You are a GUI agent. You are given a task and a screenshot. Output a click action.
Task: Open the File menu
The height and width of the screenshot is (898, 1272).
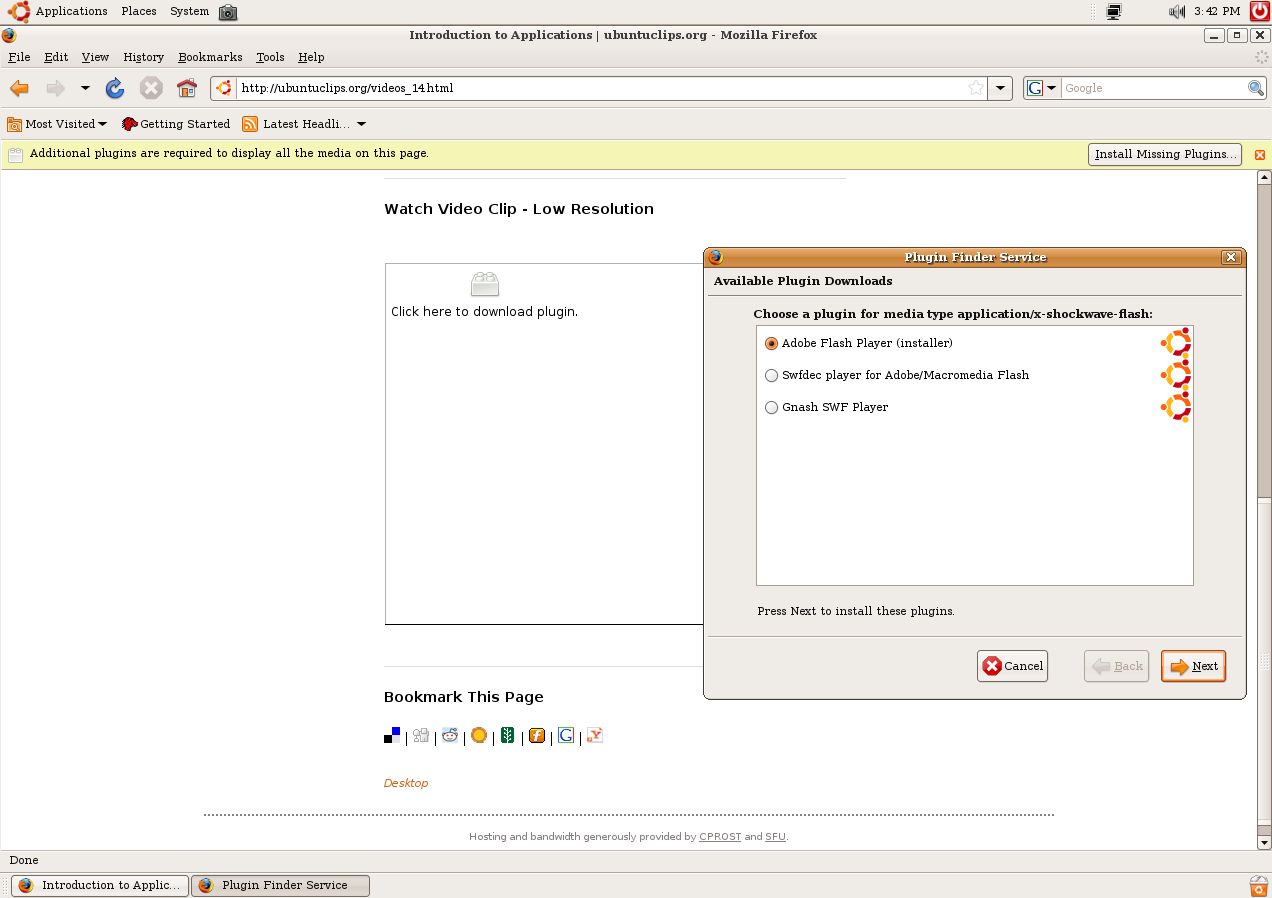(19, 57)
